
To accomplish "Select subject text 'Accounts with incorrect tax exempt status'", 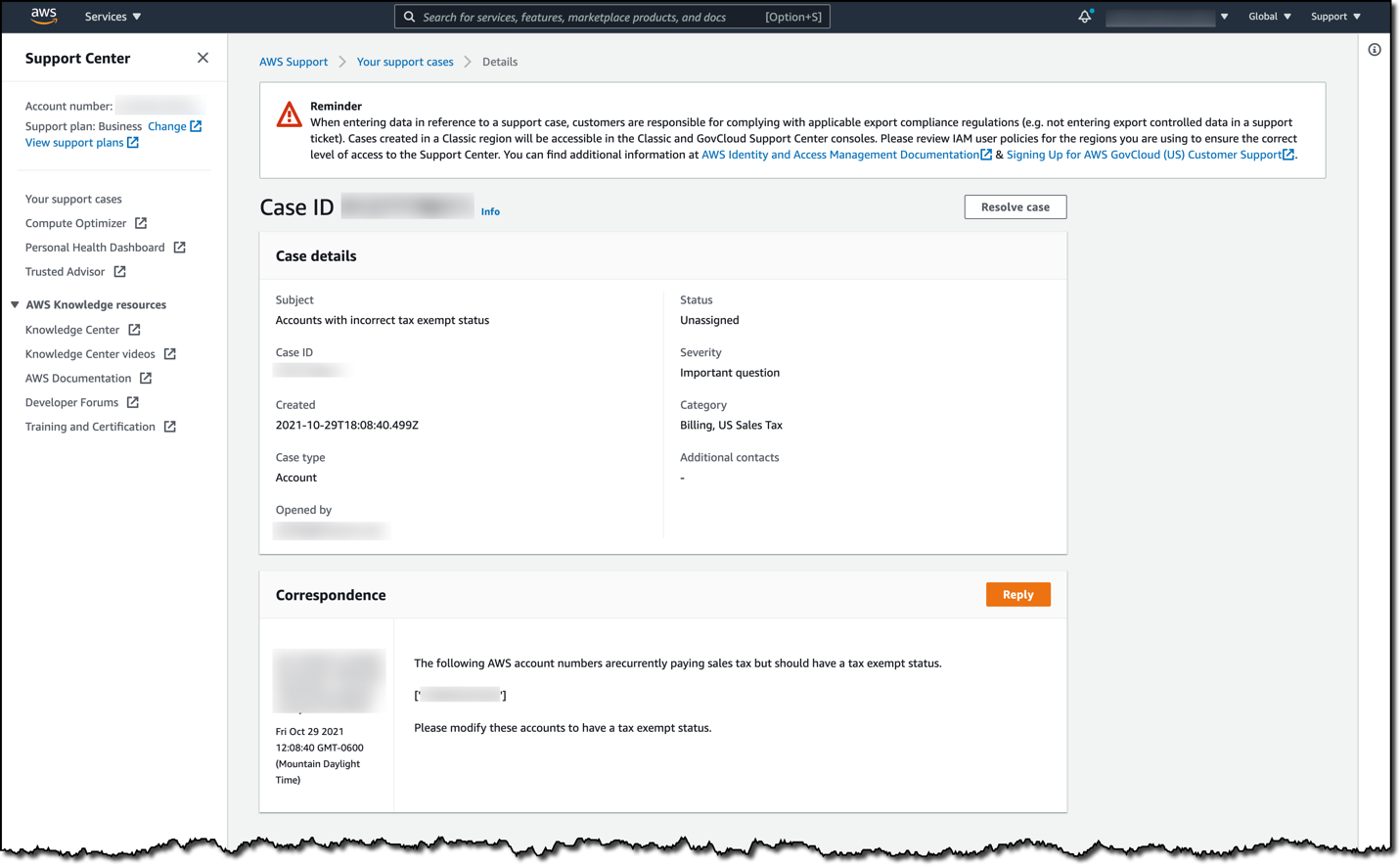I will [383, 320].
